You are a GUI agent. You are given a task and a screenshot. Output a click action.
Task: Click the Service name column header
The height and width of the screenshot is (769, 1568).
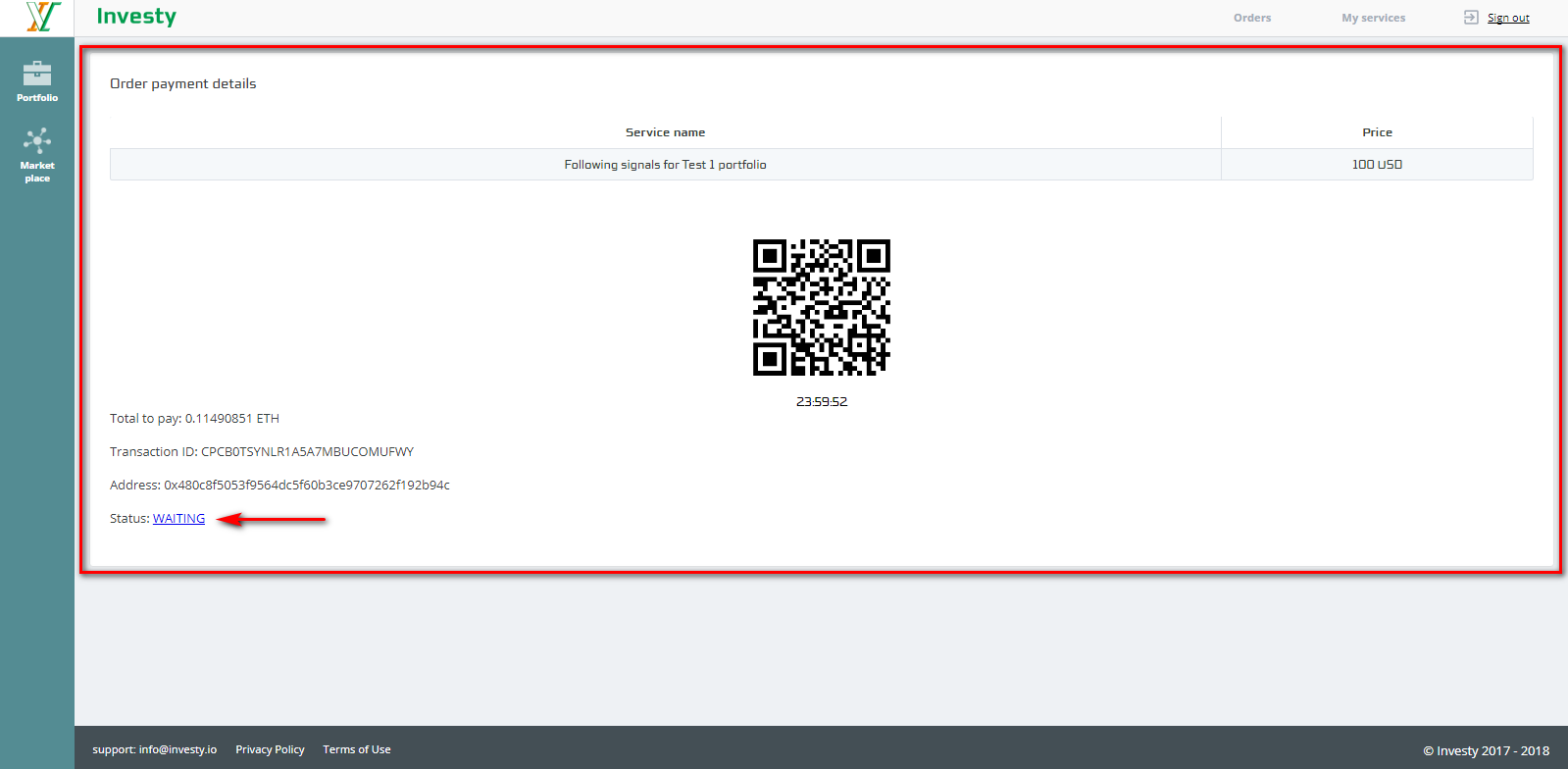tap(665, 132)
